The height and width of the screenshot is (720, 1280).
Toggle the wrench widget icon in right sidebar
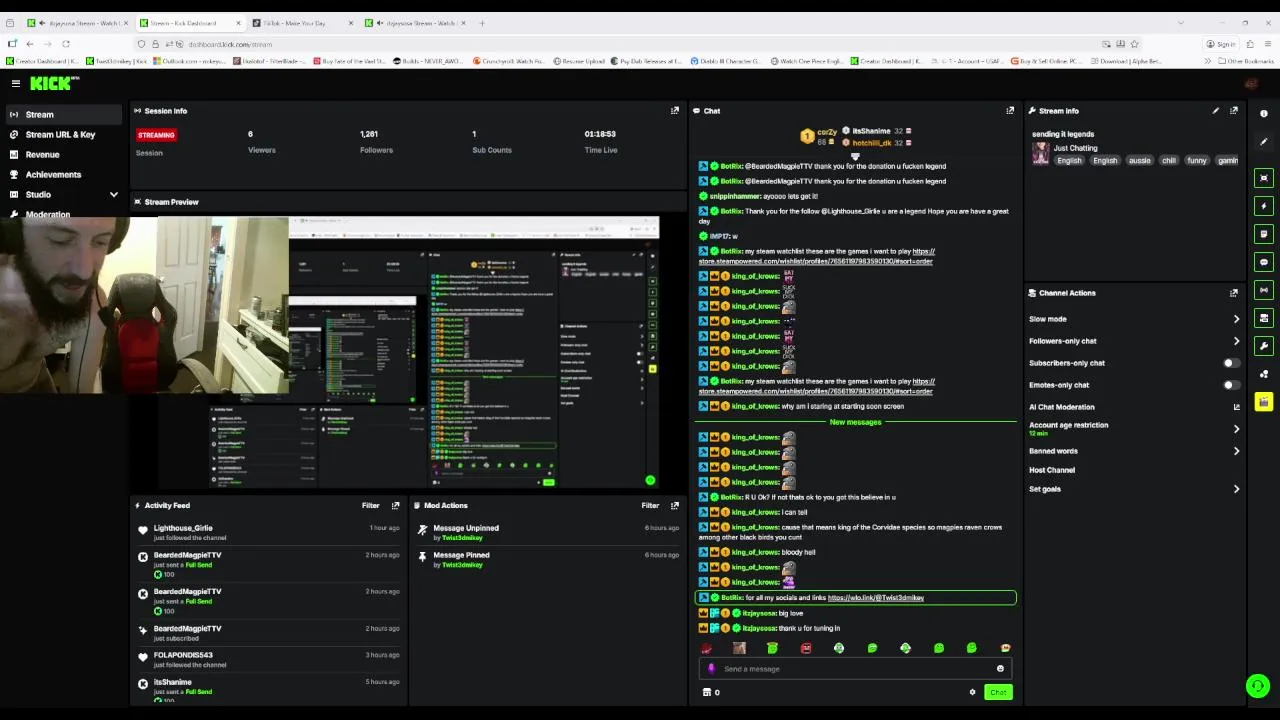pyautogui.click(x=1264, y=346)
